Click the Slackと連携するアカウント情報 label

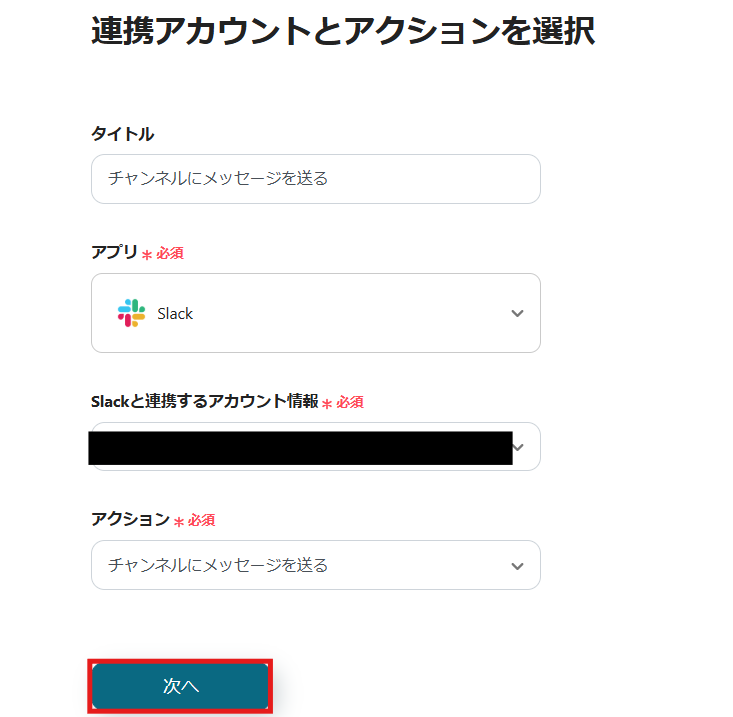[x=204, y=401]
